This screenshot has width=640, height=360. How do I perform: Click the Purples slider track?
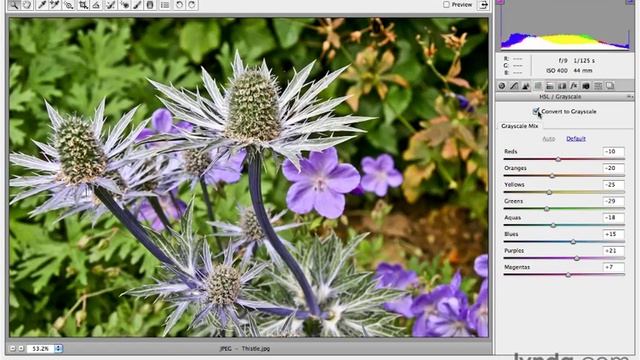coord(564,258)
